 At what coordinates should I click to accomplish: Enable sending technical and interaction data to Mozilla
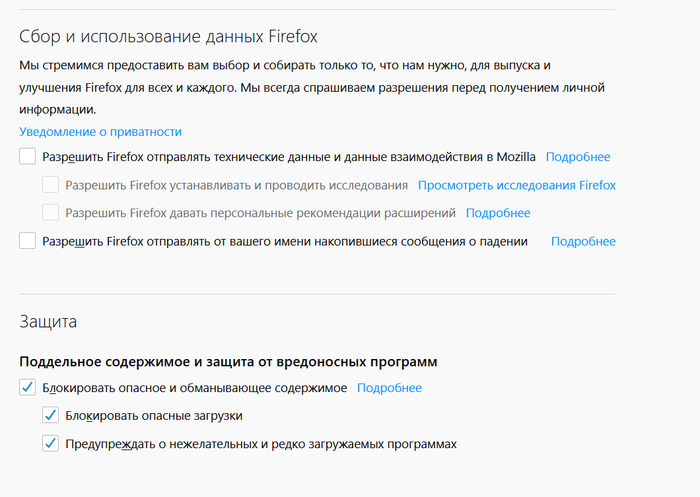point(28,157)
